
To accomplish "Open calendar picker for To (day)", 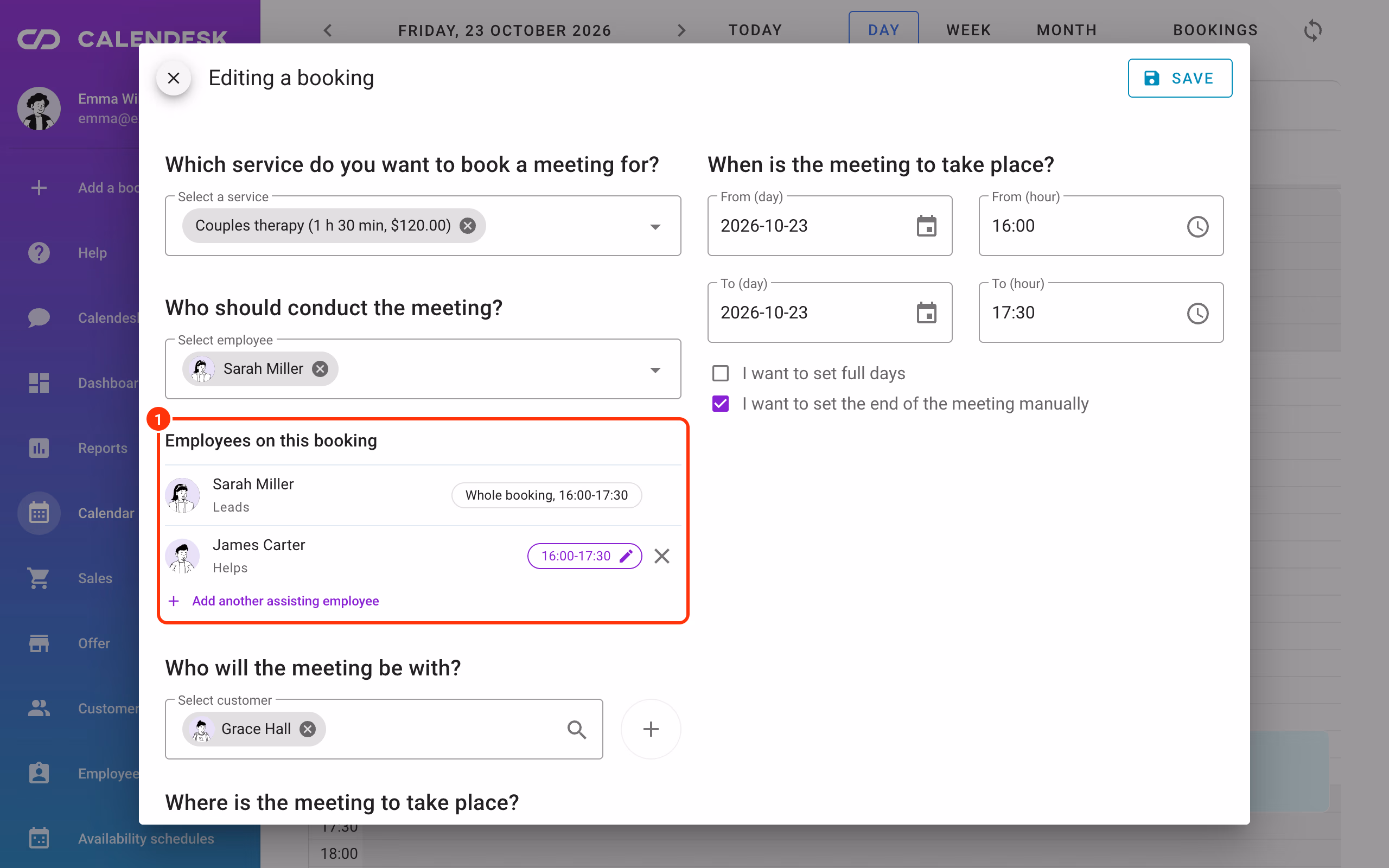I will click(x=926, y=313).
